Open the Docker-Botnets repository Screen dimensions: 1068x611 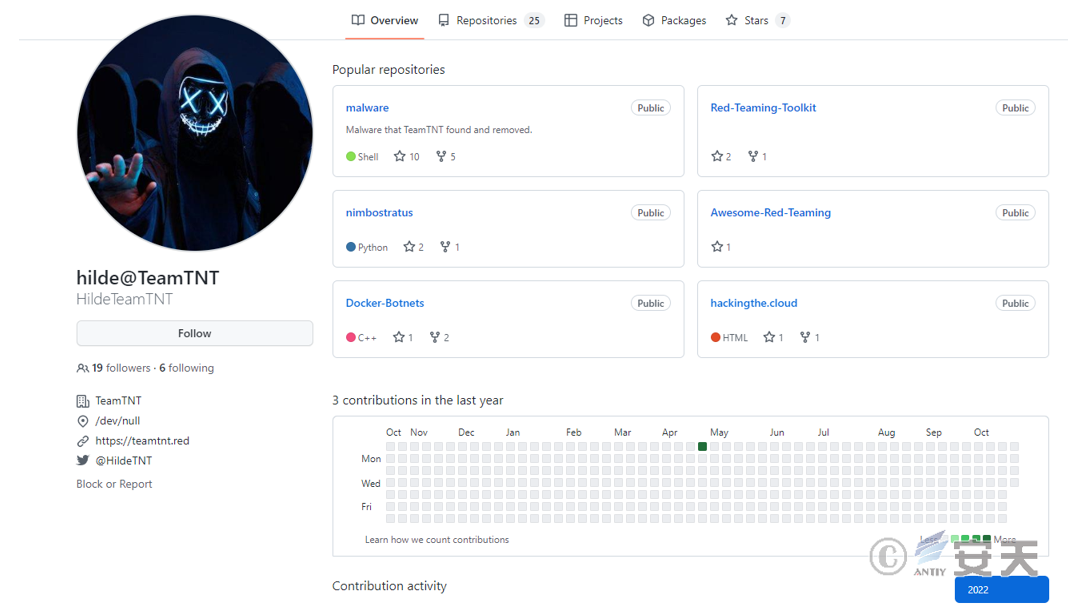coord(385,303)
